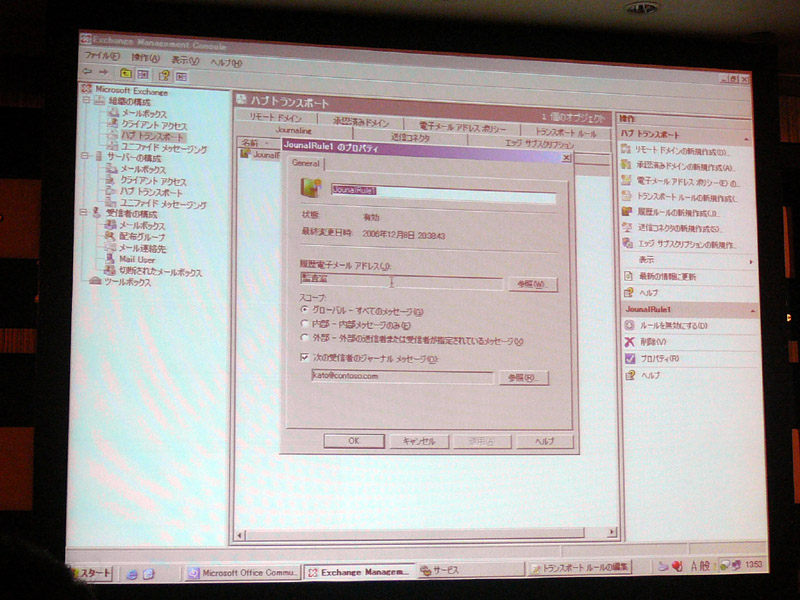The width and height of the screenshot is (800, 600).
Task: Toggle the Action pane via toolbar icon
Action: click(181, 77)
